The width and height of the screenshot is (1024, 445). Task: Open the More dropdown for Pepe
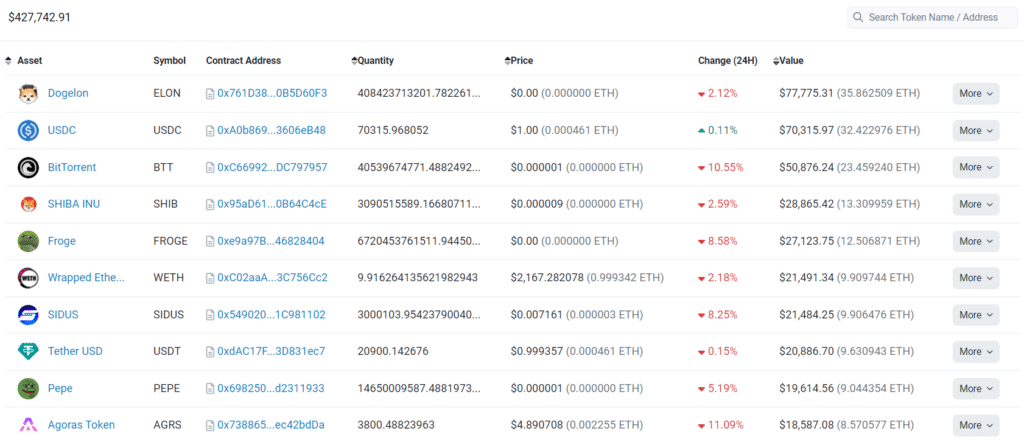tap(976, 389)
